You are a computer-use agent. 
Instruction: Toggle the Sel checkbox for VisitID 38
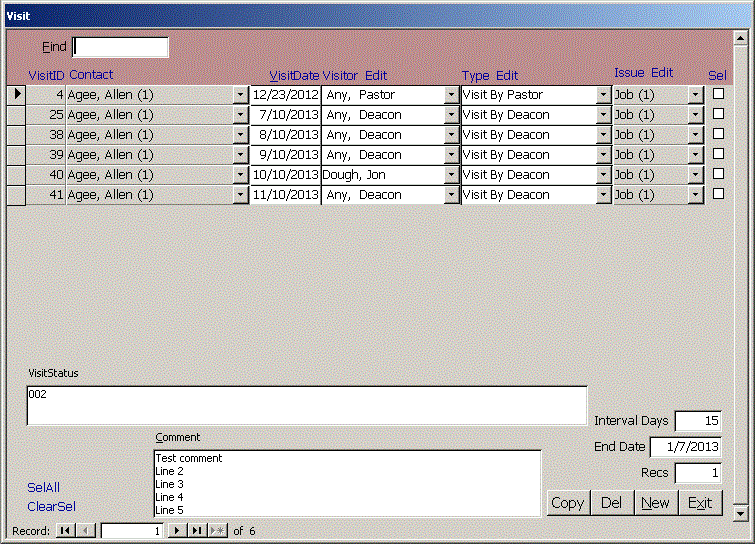[x=718, y=134]
